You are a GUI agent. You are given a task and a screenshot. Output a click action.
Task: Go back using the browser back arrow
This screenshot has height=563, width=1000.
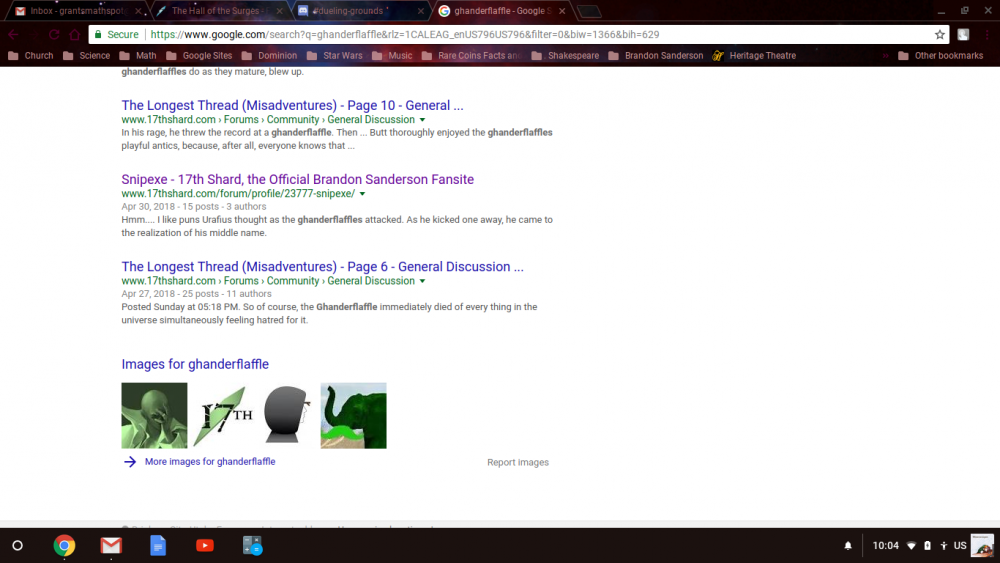click(x=13, y=34)
